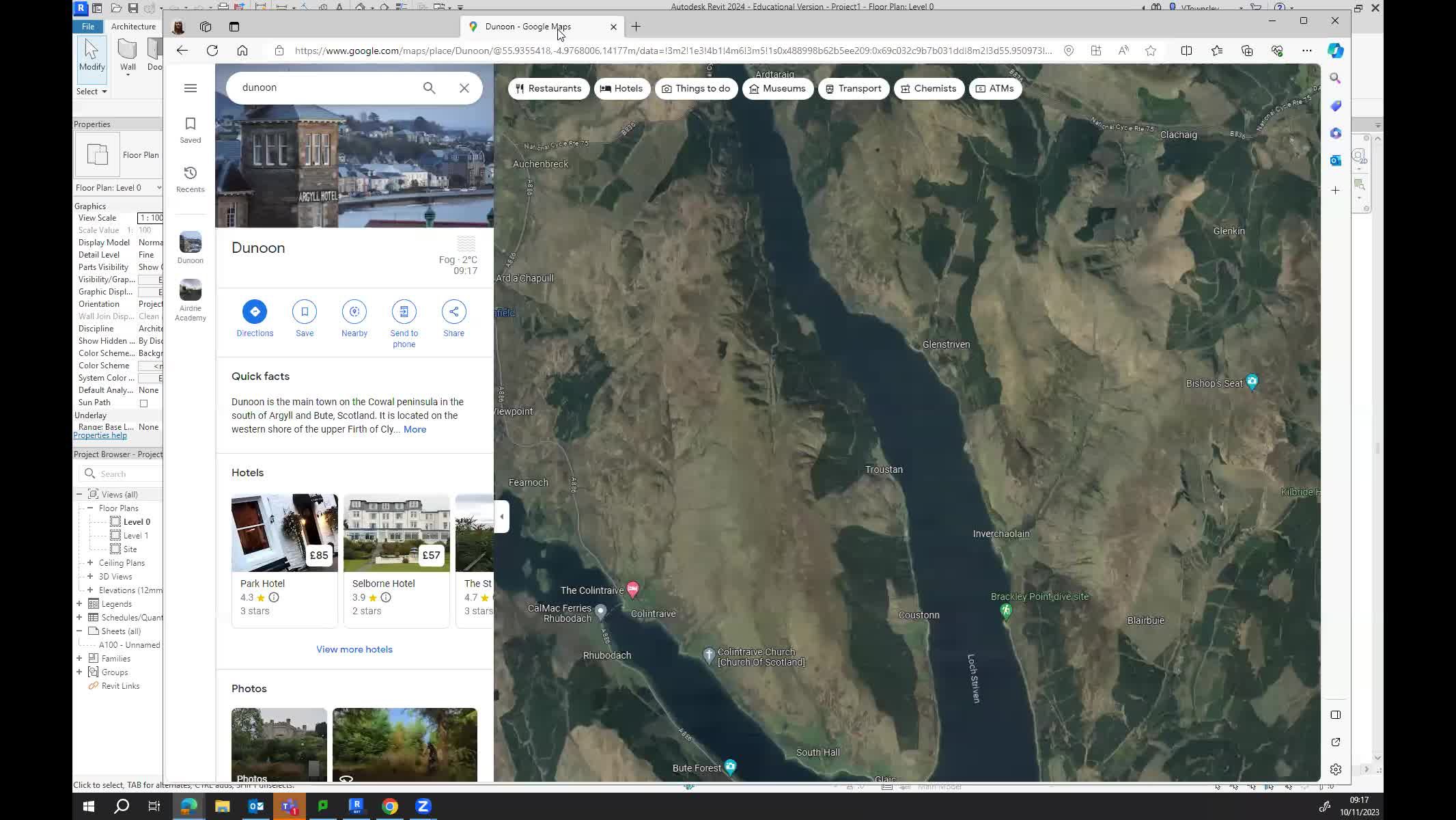Switch to the Architecture ribbon tab
Image resolution: width=1456 pixels, height=820 pixels.
pos(133,27)
